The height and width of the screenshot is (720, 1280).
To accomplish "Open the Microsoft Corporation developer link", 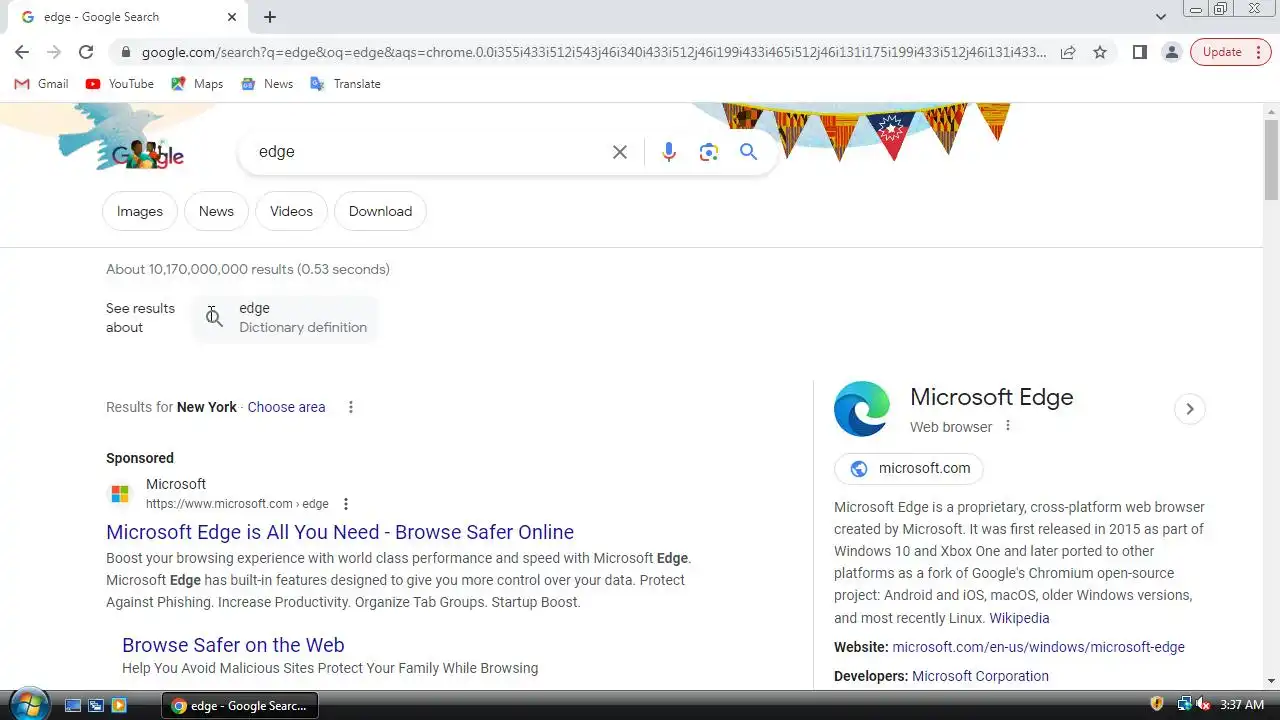I will point(980,676).
